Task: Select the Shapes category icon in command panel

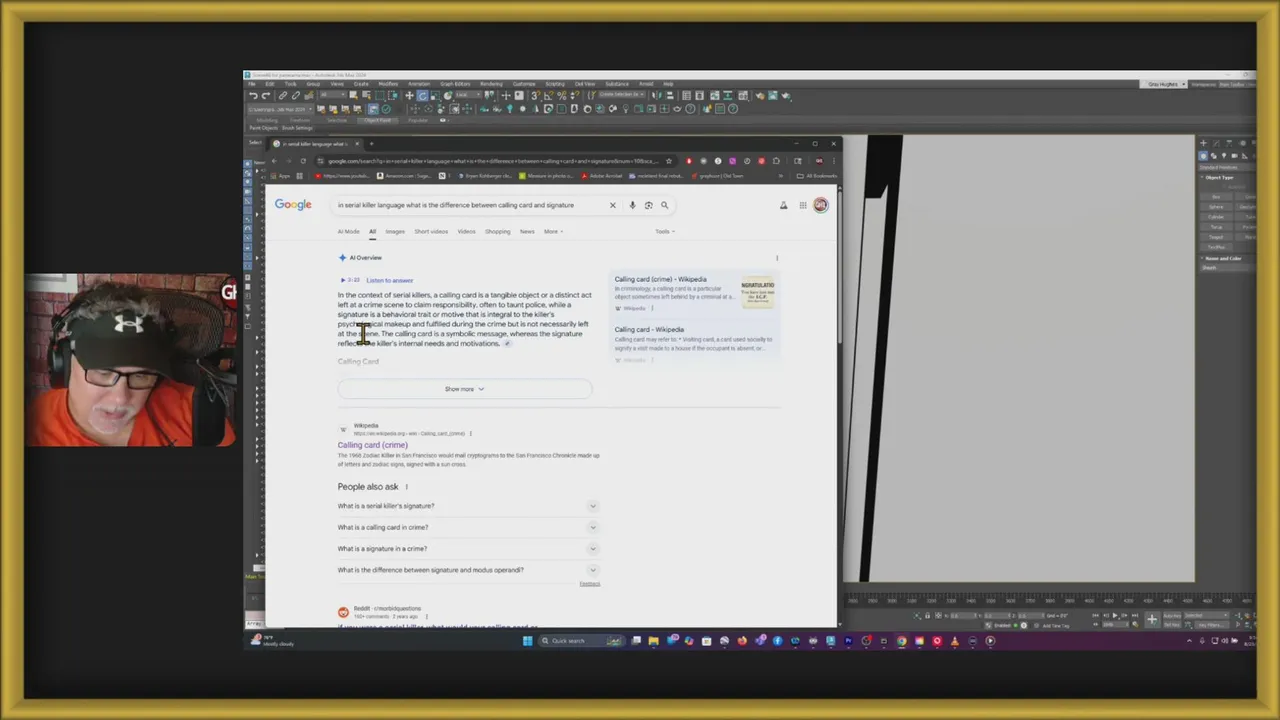Action: click(1214, 156)
